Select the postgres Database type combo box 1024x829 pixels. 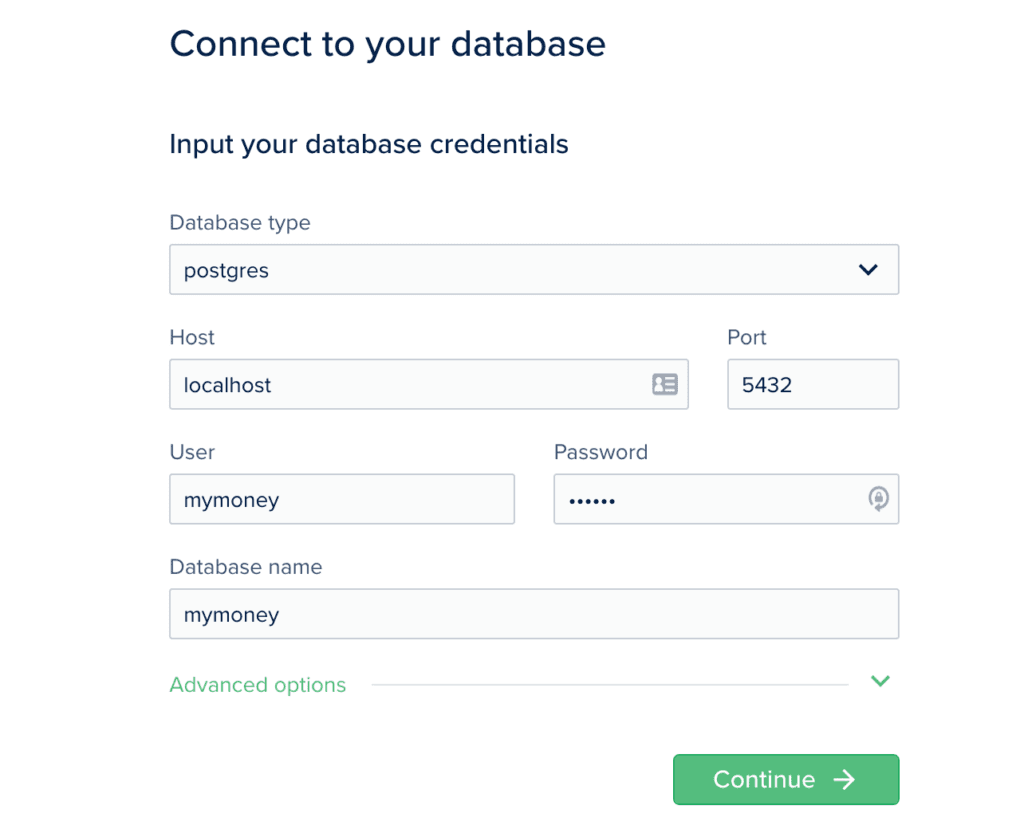[534, 270]
